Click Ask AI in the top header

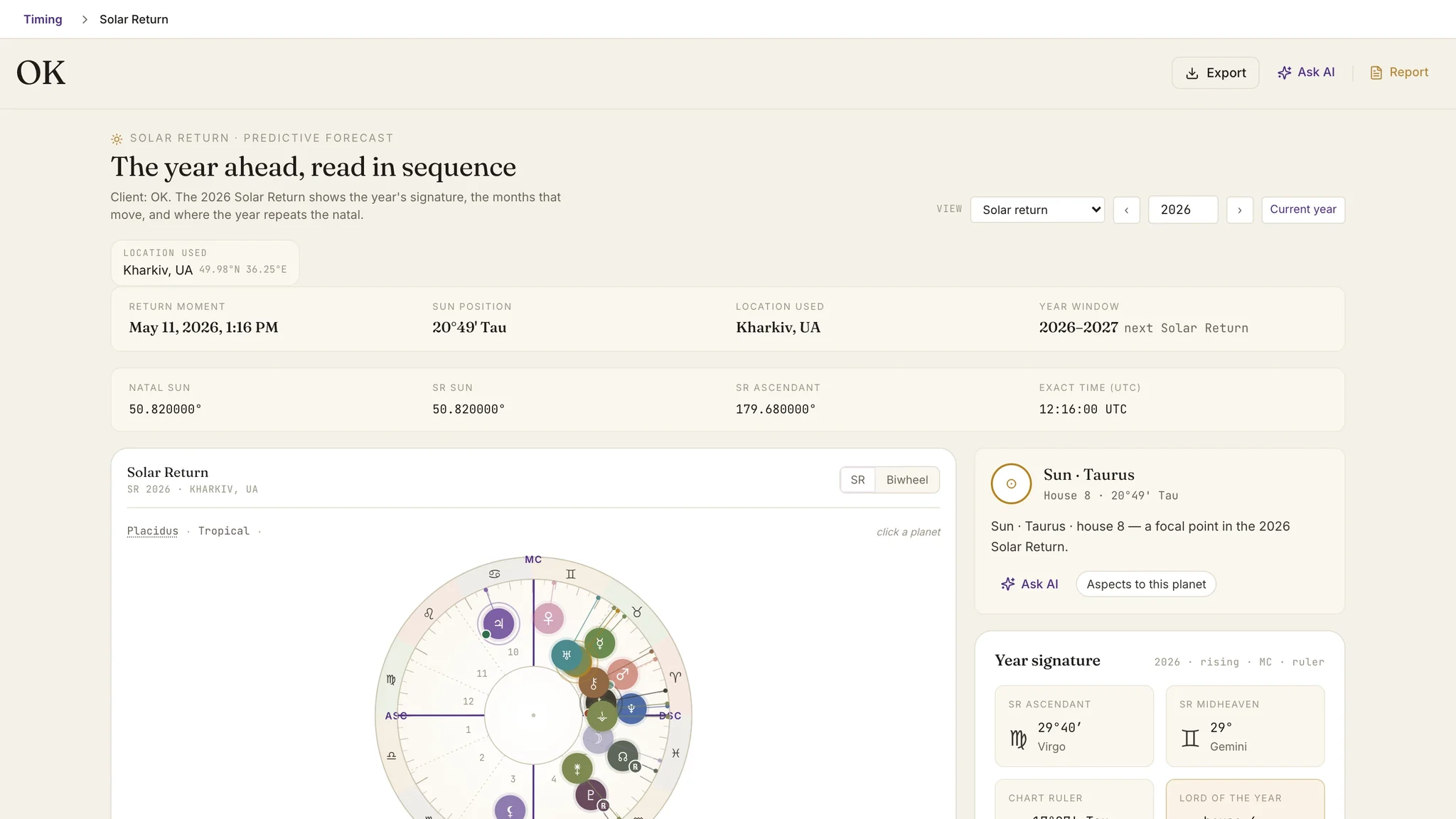[1306, 73]
